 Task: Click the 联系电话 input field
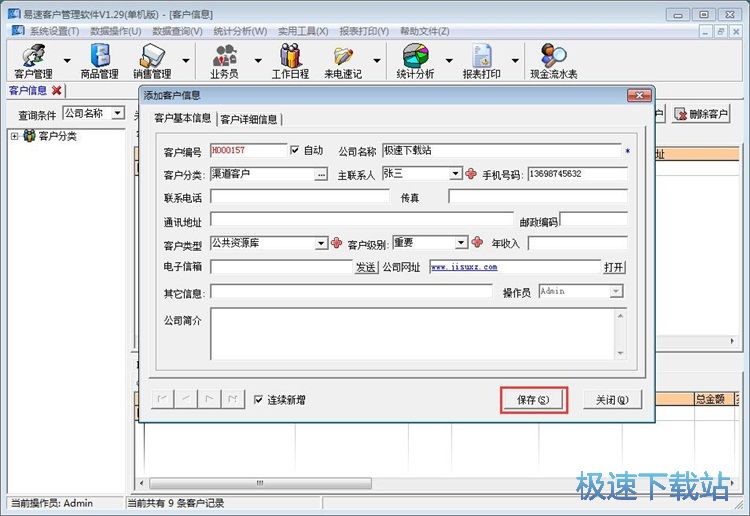click(300, 197)
